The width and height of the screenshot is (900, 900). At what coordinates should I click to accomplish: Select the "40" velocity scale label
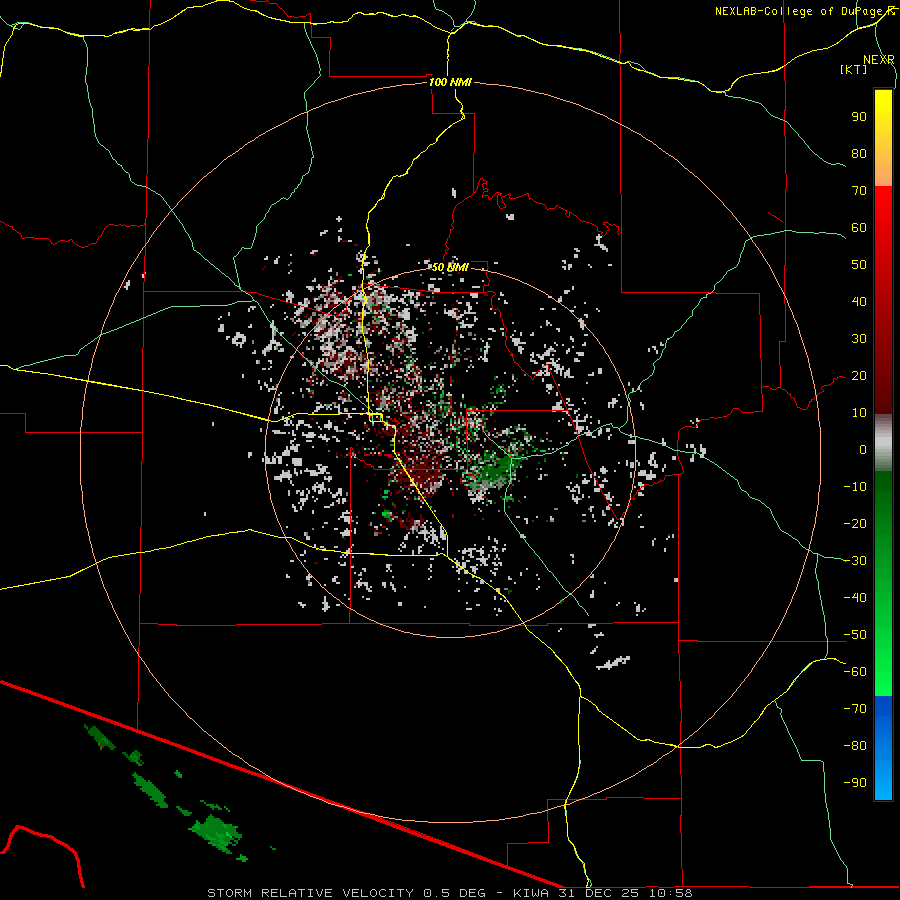[x=859, y=302]
